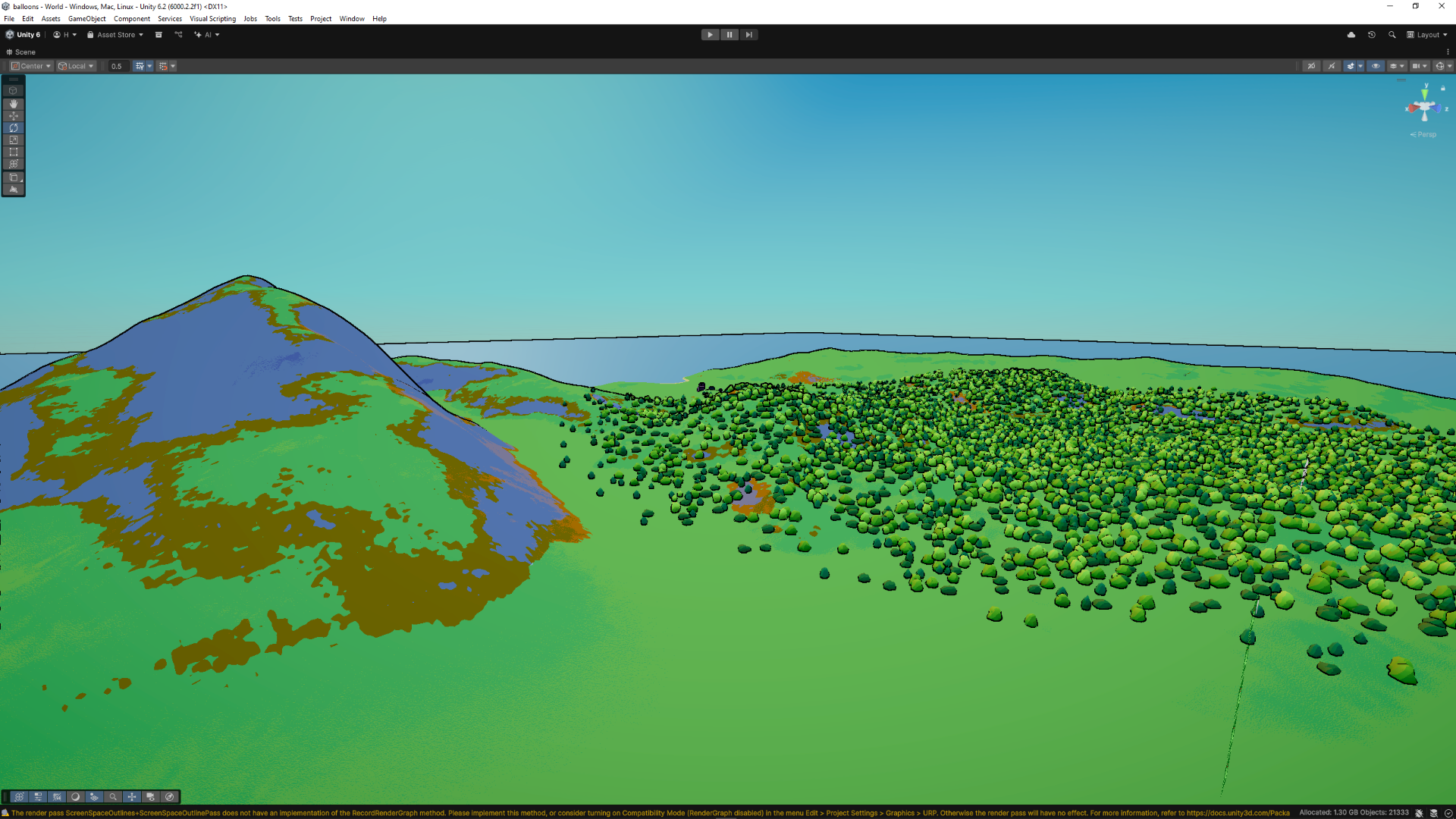Open the File menu

(x=9, y=19)
